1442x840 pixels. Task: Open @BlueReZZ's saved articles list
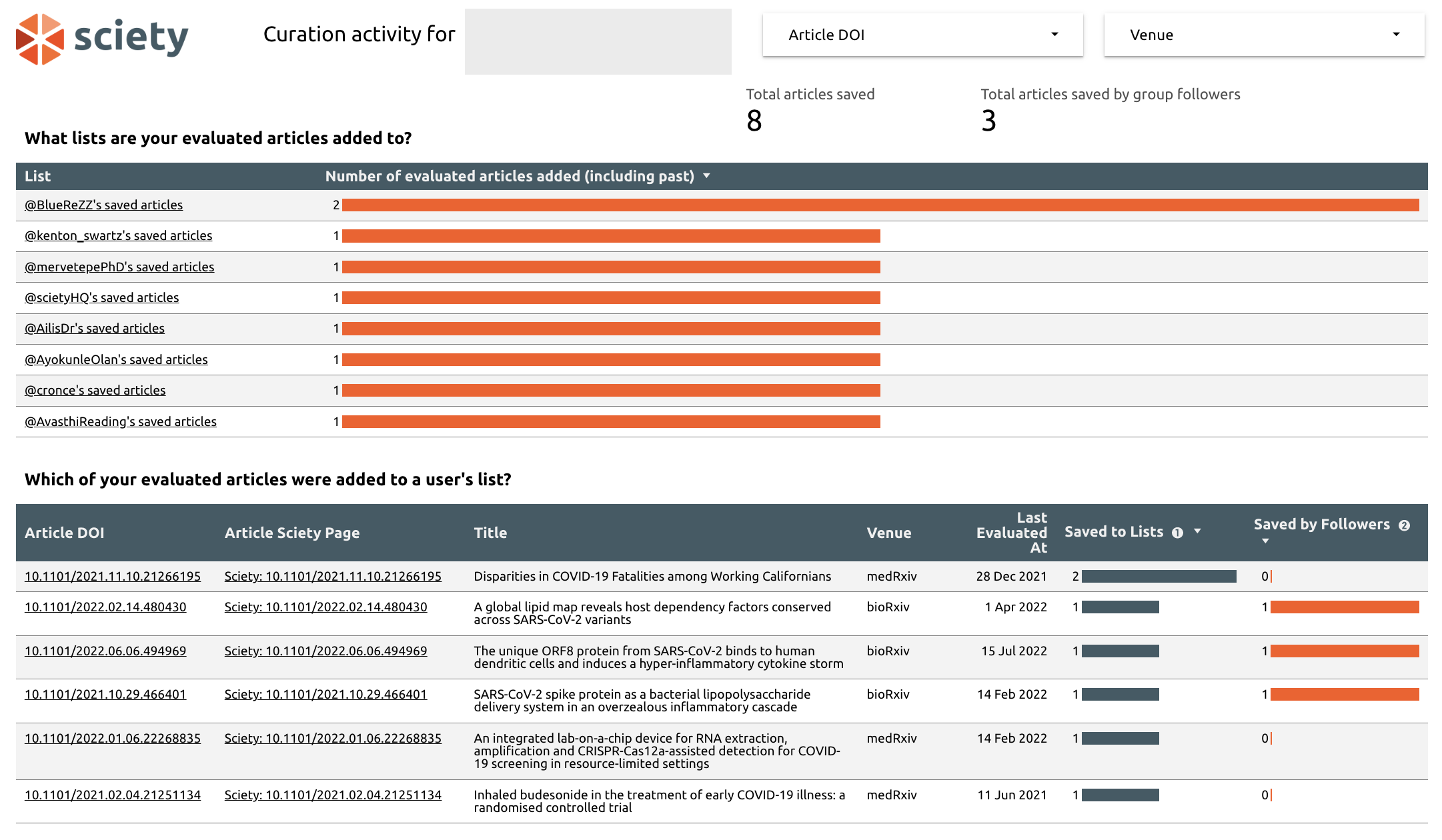click(x=103, y=205)
